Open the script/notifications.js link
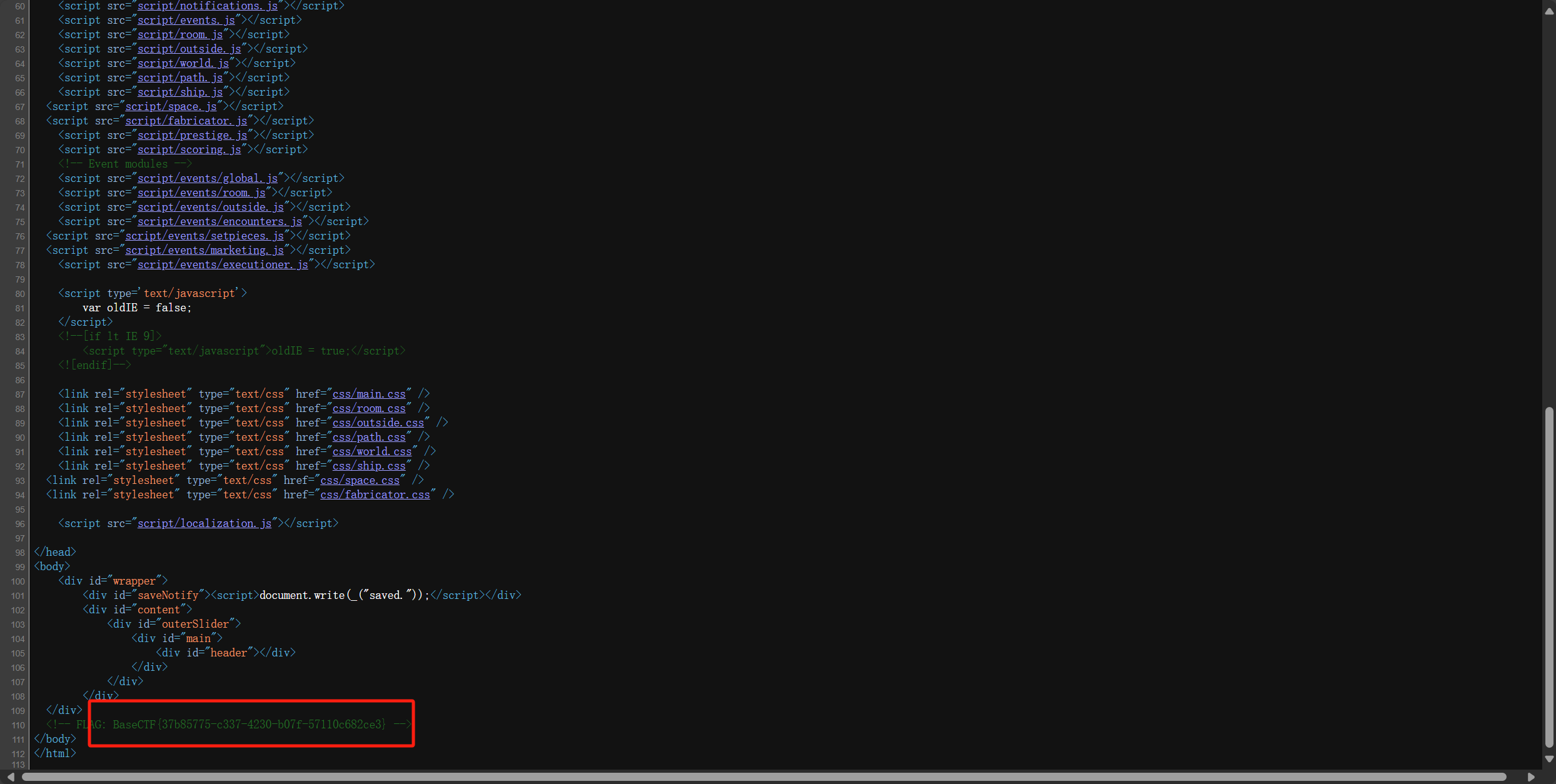Image resolution: width=1556 pixels, height=784 pixels. coord(207,6)
